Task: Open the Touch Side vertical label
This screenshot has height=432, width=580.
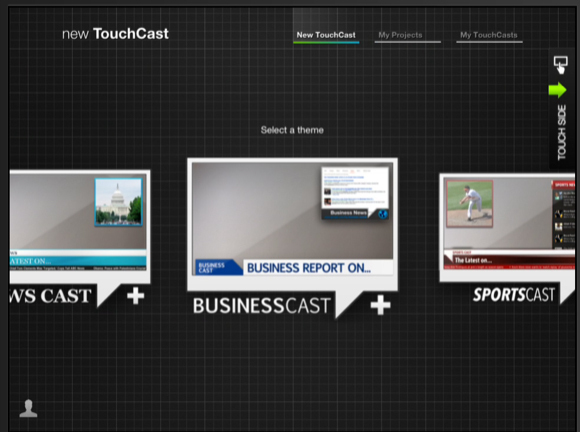Action: pos(562,132)
